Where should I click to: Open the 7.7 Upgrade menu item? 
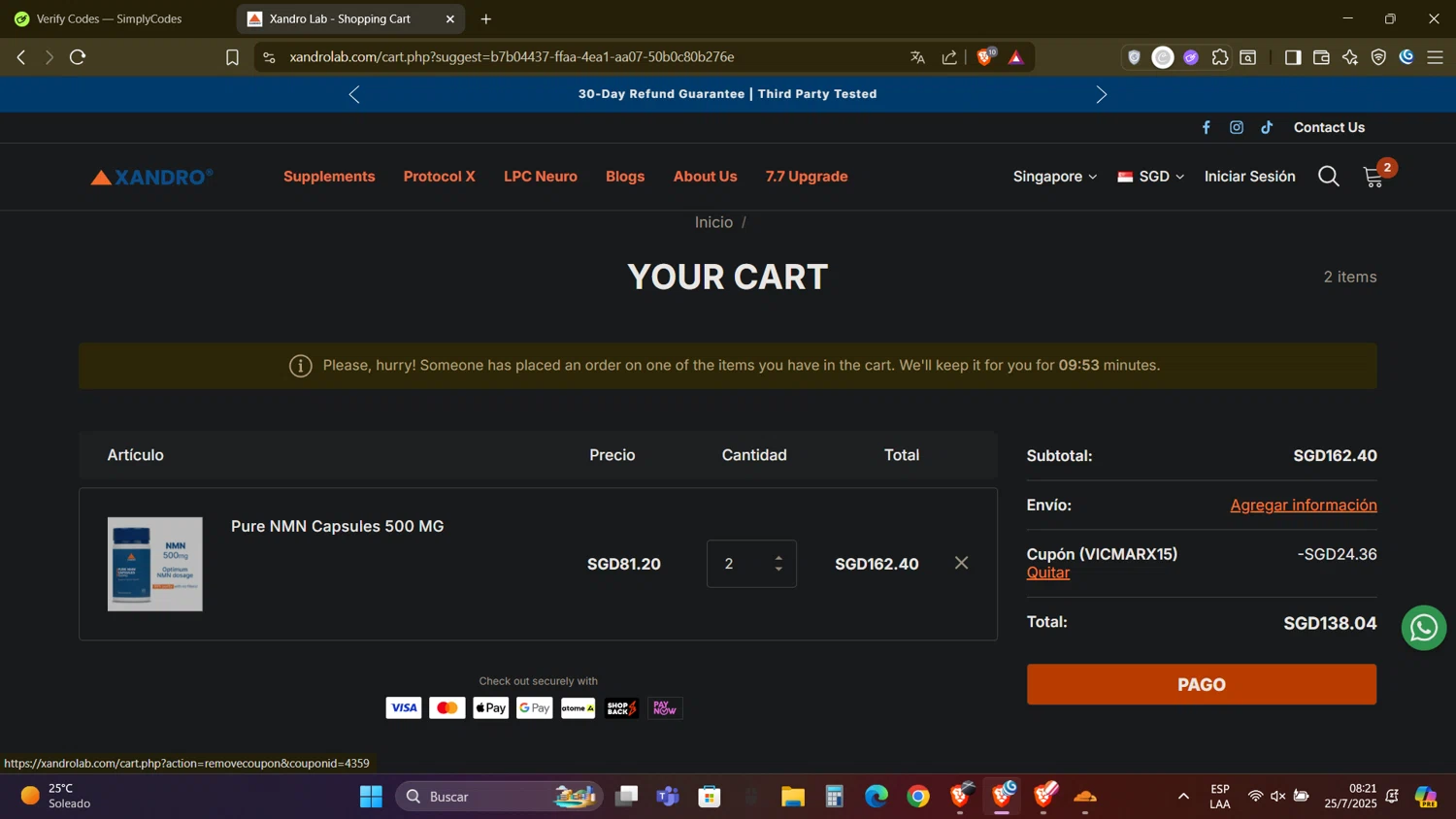point(807,177)
